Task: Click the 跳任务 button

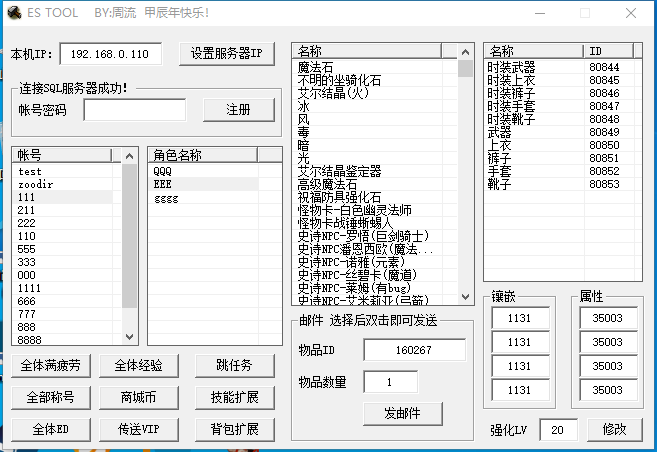Action: [x=235, y=366]
